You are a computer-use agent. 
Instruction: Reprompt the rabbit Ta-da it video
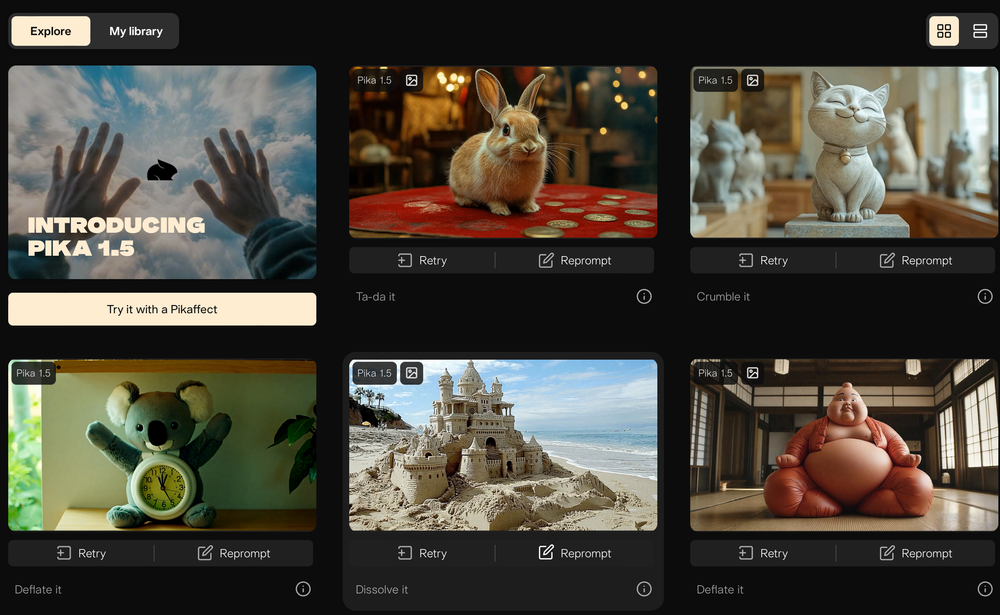[575, 260]
